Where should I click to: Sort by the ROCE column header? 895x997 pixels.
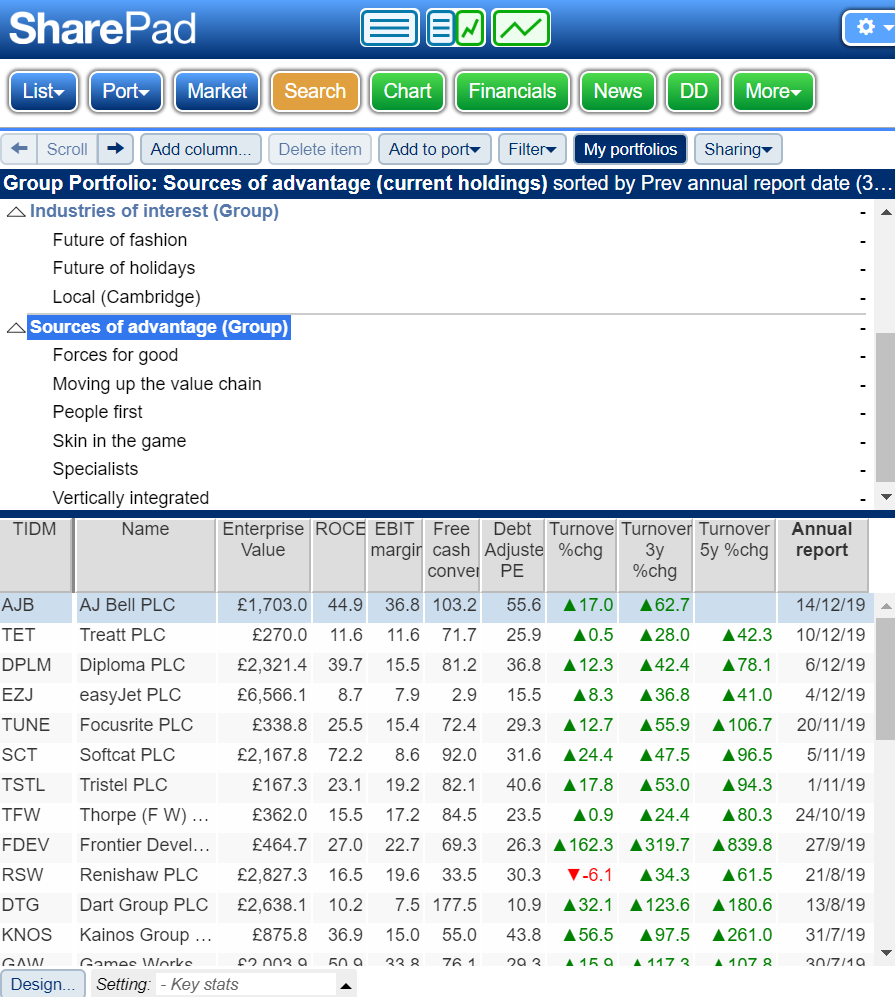click(x=339, y=555)
